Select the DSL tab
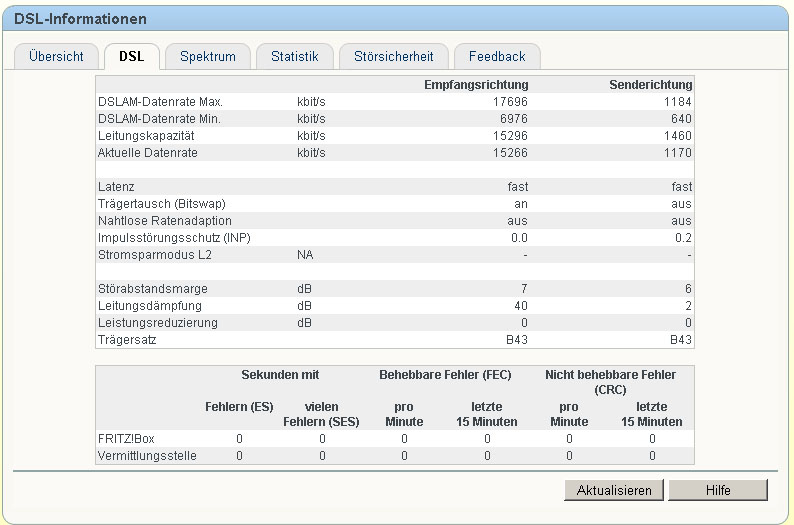The width and height of the screenshot is (794, 525). click(132, 56)
